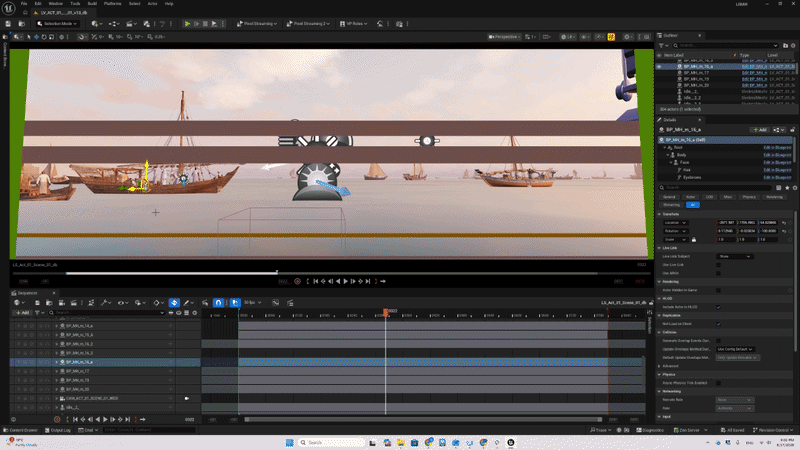Click the Play in editor button

[187, 23]
